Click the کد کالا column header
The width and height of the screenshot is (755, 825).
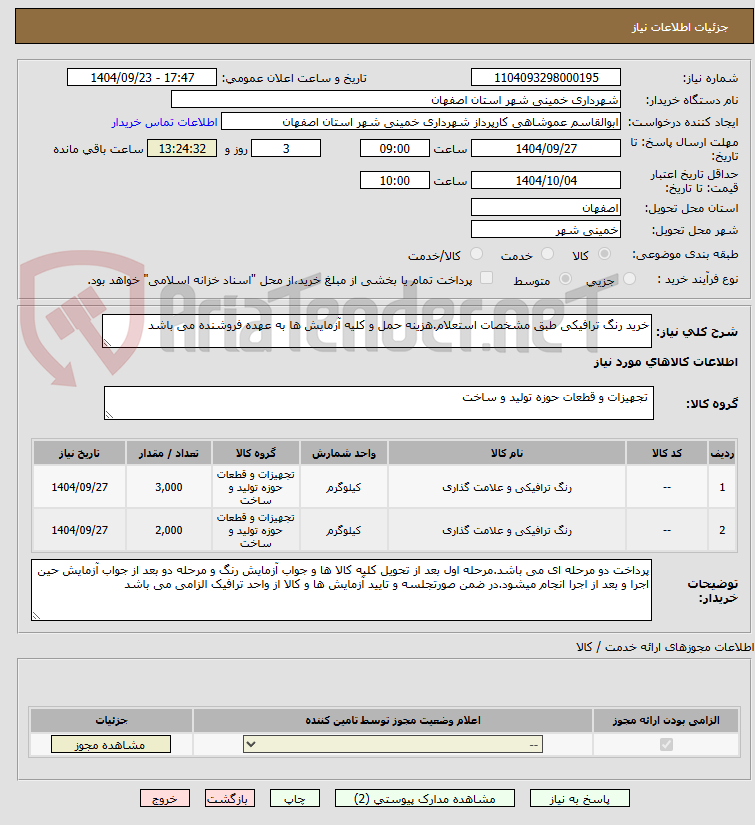(x=667, y=453)
